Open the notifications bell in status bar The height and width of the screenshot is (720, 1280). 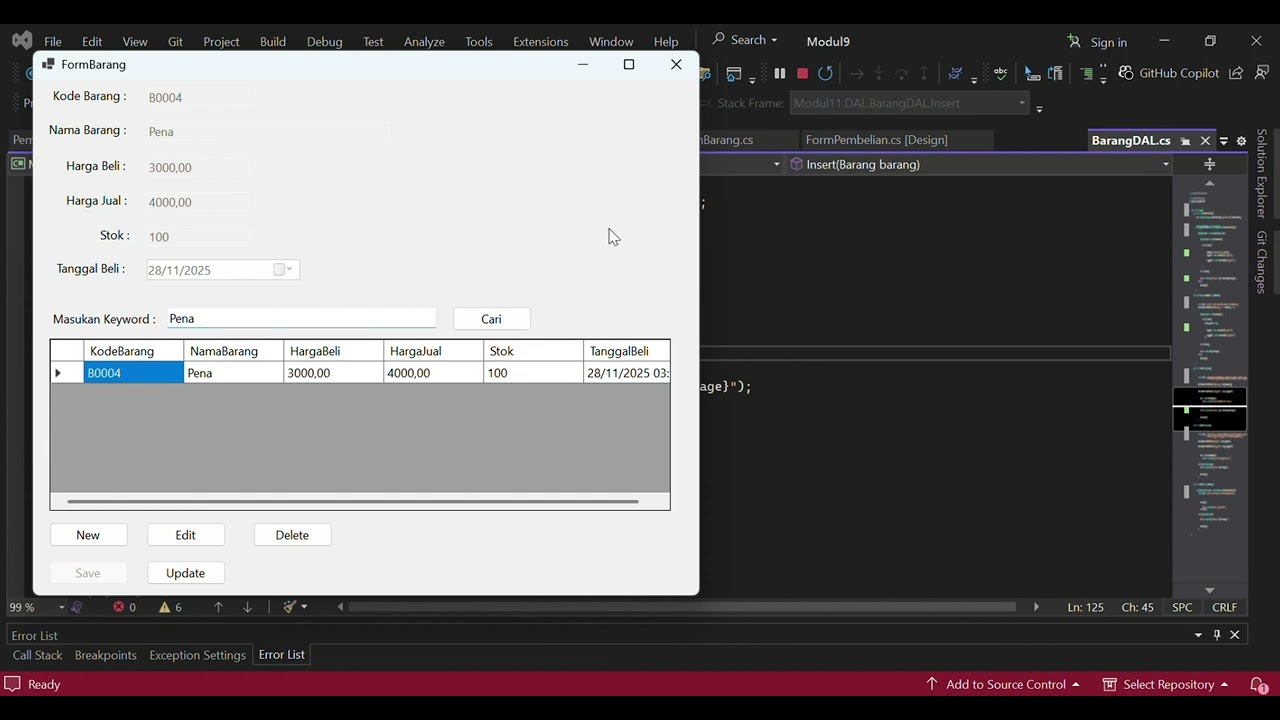click(x=1259, y=685)
